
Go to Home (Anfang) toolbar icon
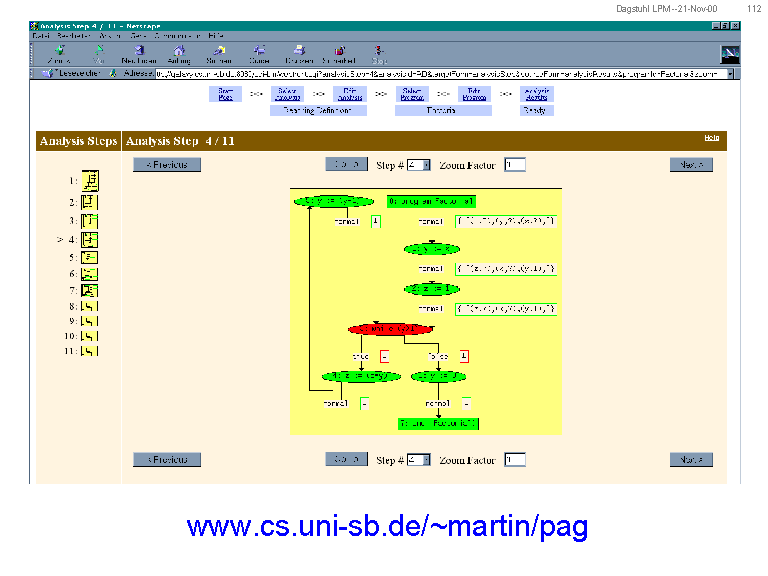(x=179, y=52)
